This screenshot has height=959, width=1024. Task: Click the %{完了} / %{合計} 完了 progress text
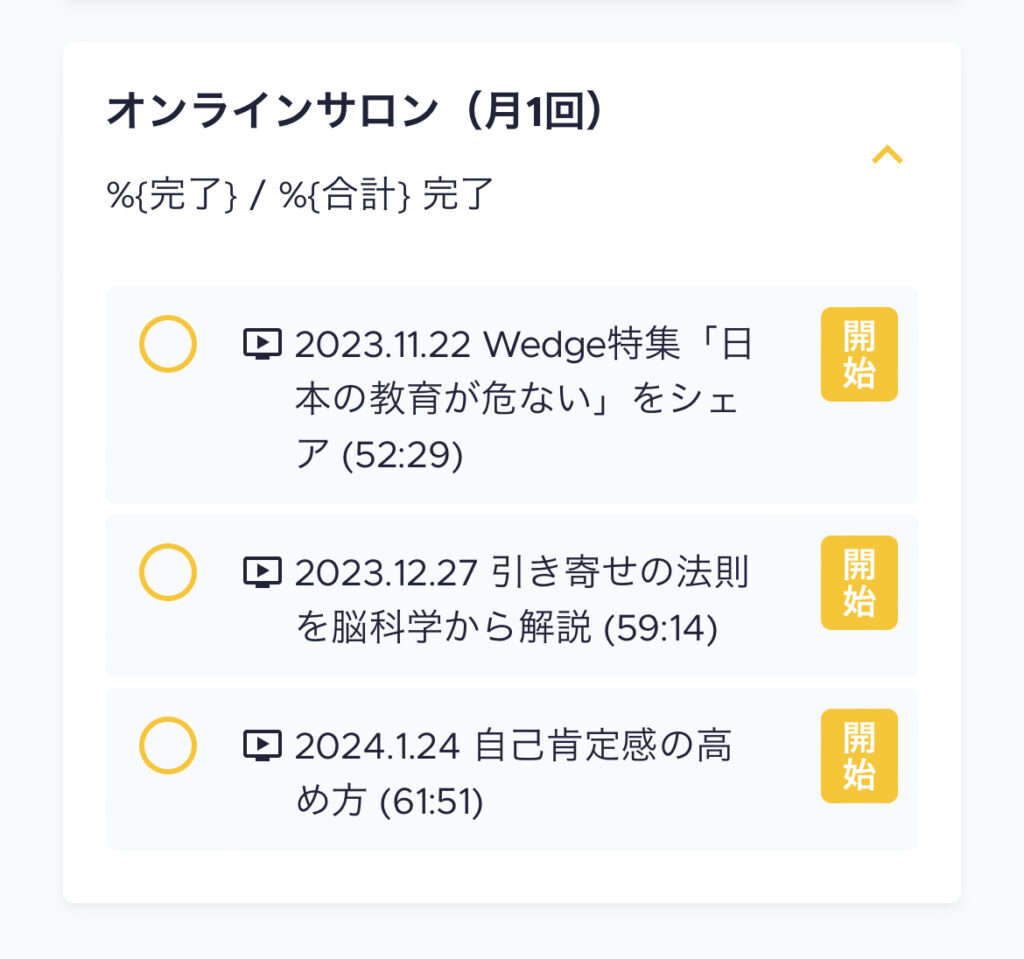[301, 194]
